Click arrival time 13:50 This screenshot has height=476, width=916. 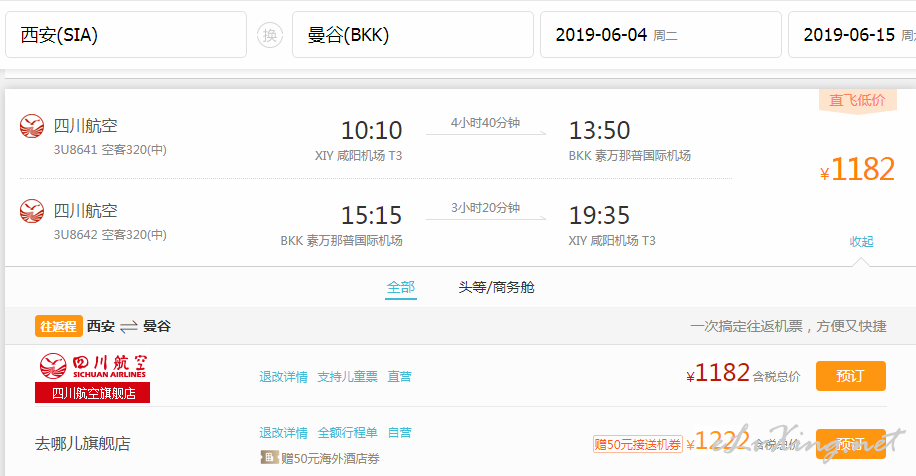(599, 130)
